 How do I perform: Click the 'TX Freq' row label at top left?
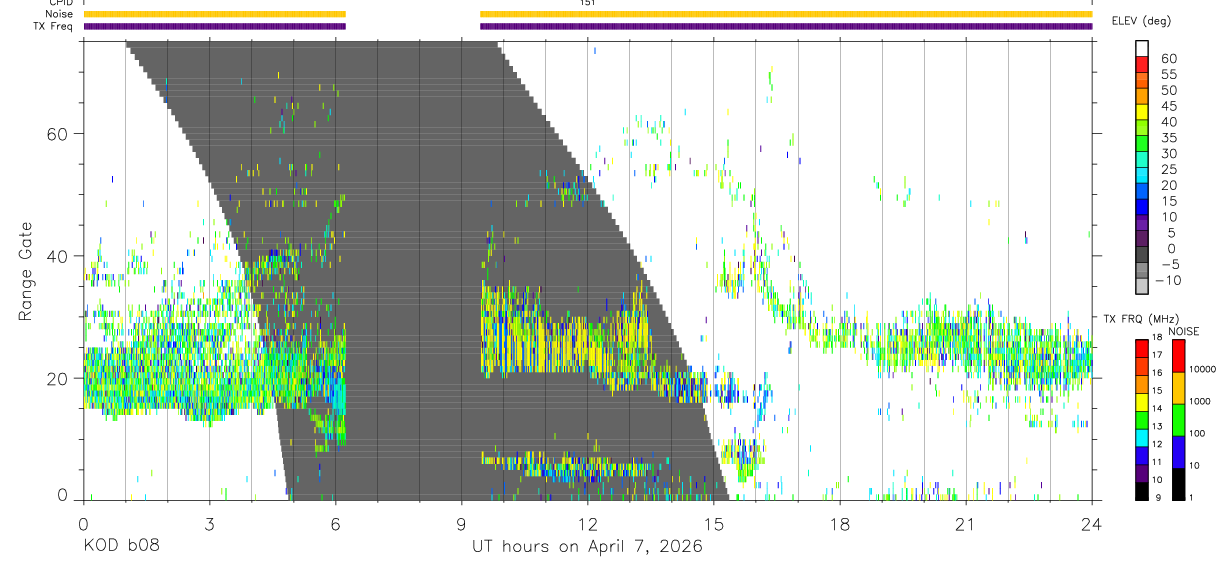click(x=54, y=26)
